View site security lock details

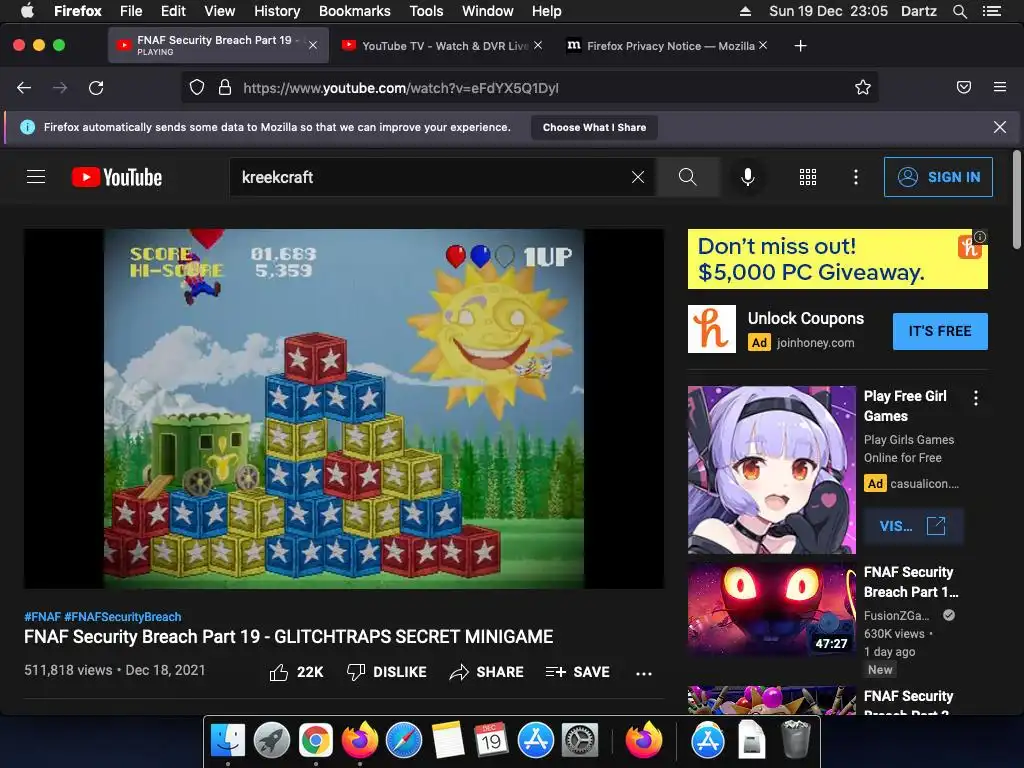coord(225,88)
